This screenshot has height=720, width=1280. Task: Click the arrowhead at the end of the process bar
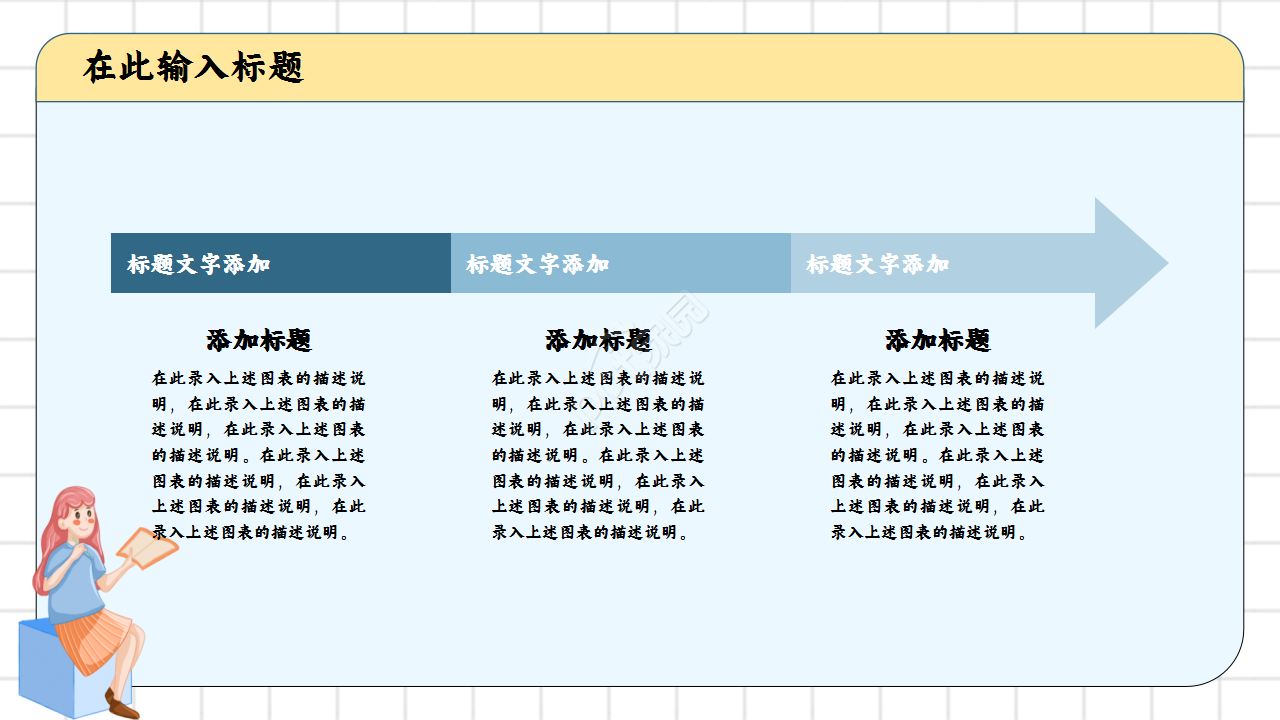tap(1125, 263)
